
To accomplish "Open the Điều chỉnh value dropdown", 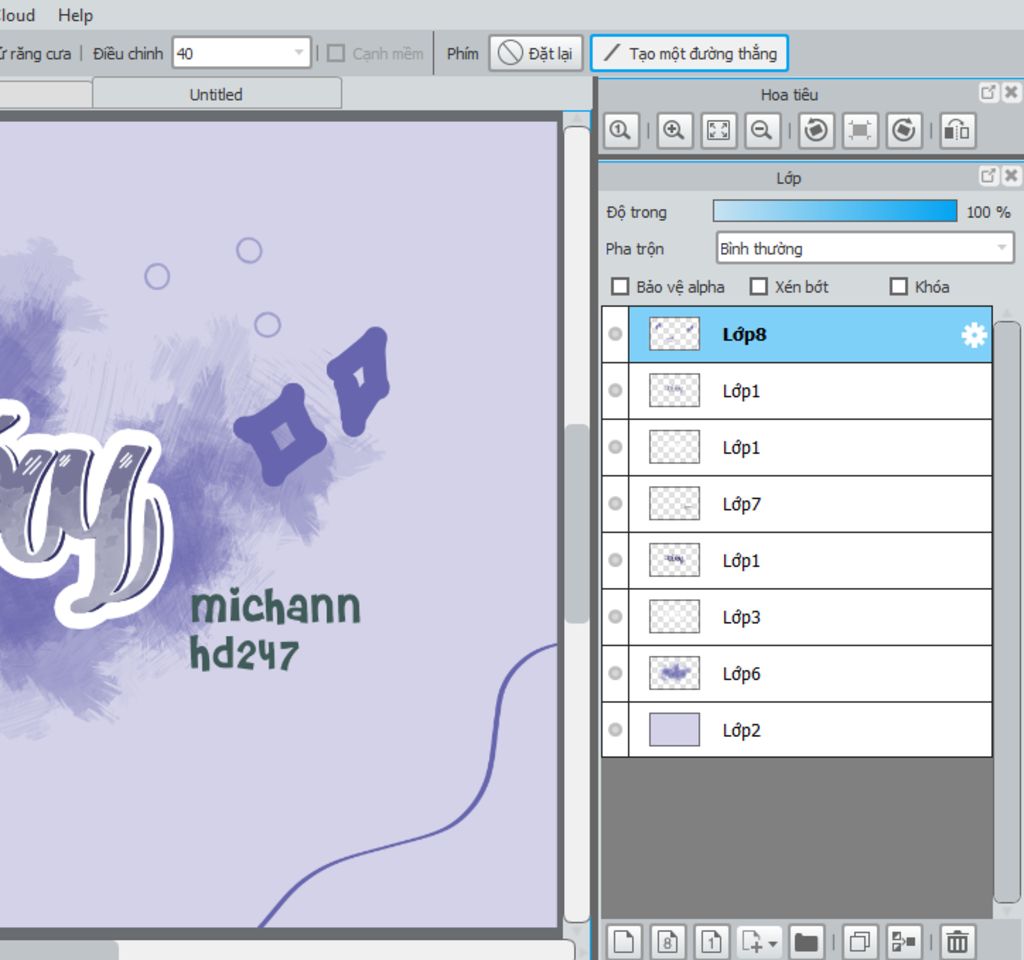I will coord(298,53).
